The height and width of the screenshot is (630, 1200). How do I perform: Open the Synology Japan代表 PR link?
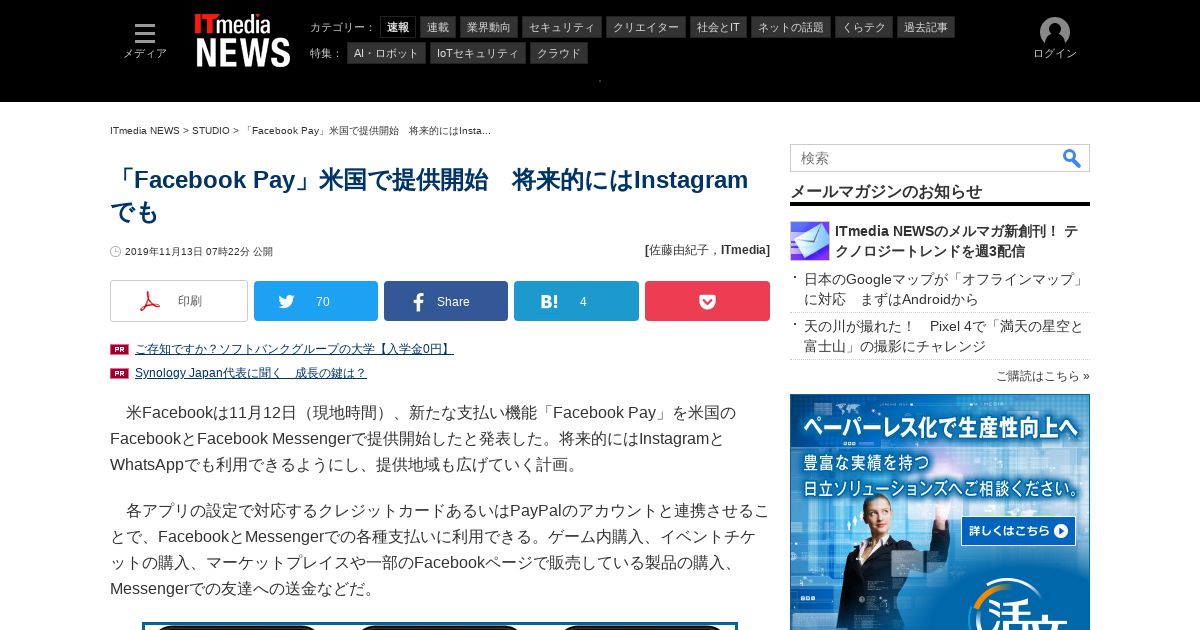point(251,373)
